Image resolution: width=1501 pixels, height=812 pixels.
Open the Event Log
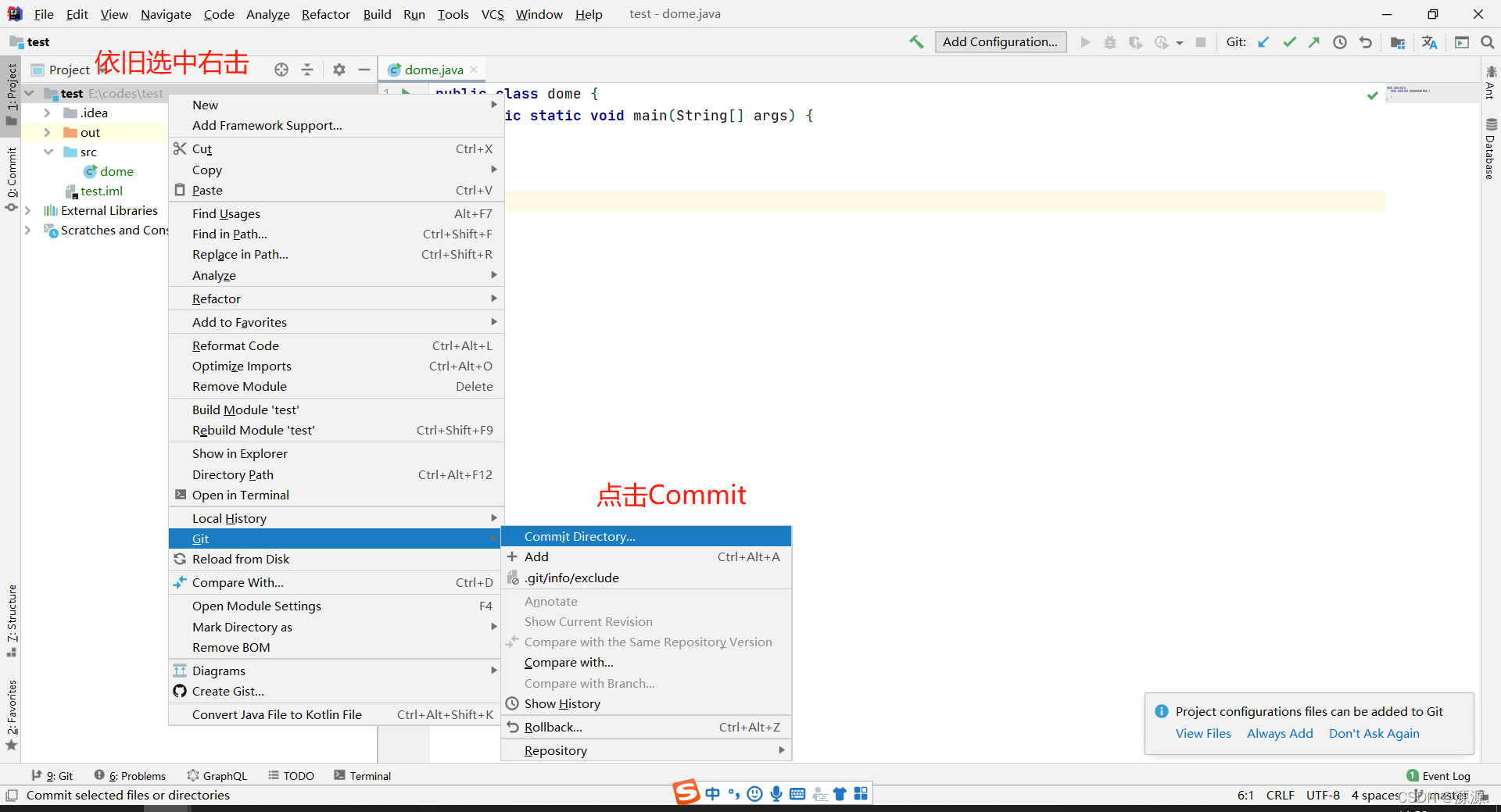click(1438, 776)
